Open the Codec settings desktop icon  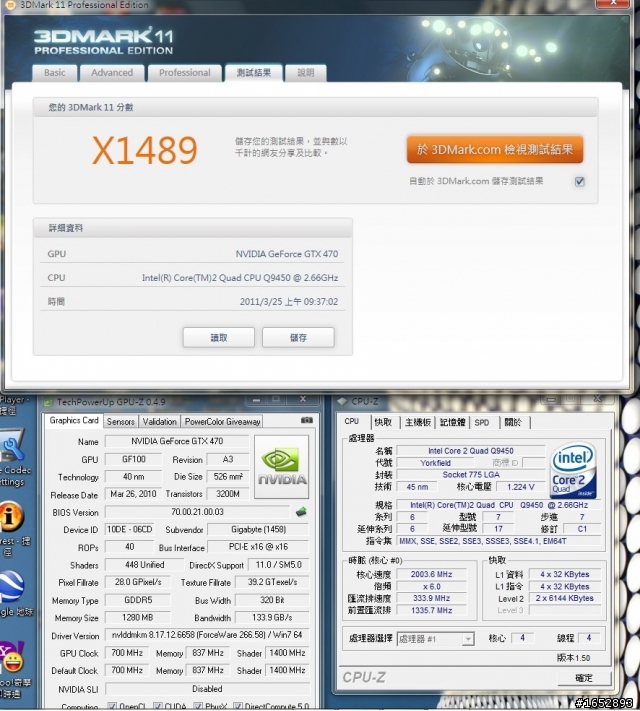12,456
